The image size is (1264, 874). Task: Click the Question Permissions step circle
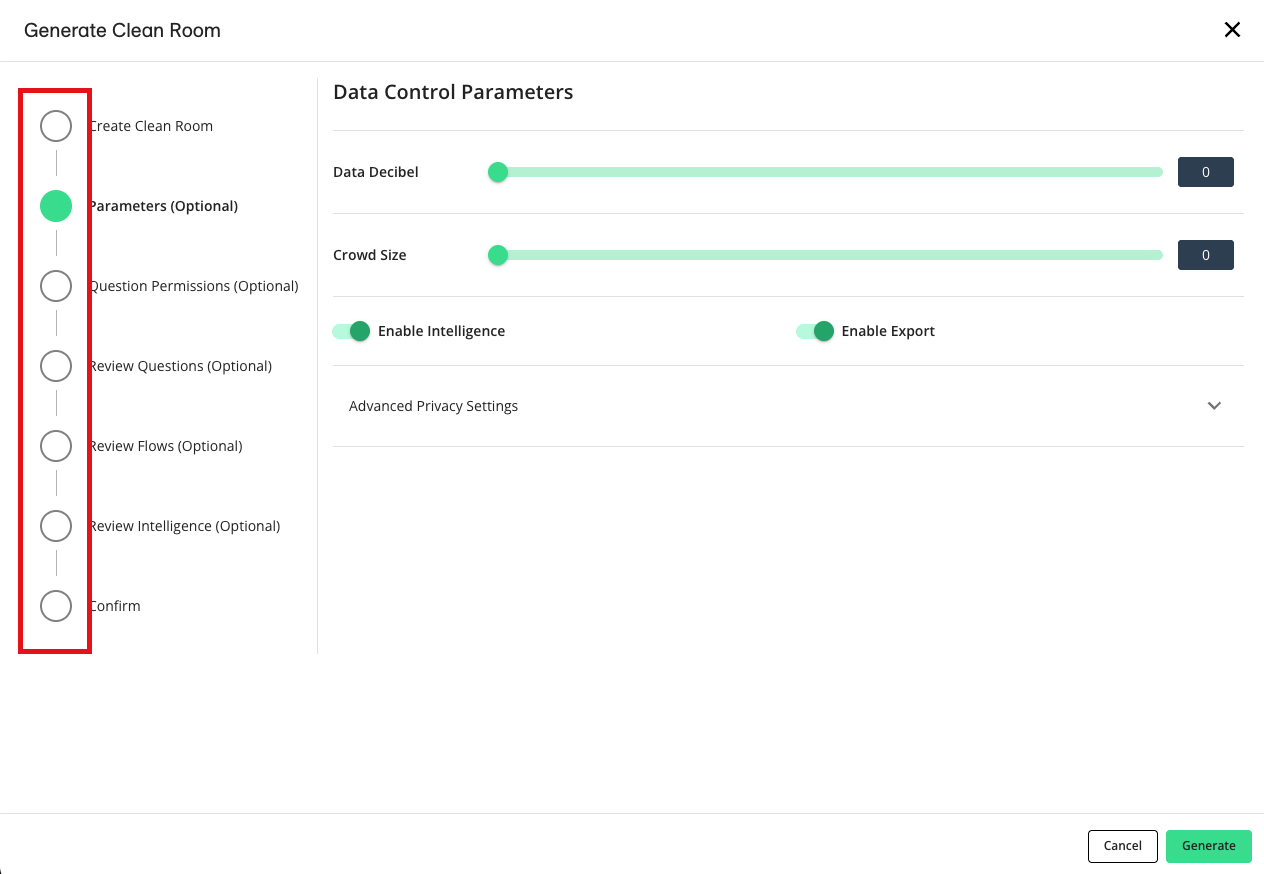tap(56, 286)
